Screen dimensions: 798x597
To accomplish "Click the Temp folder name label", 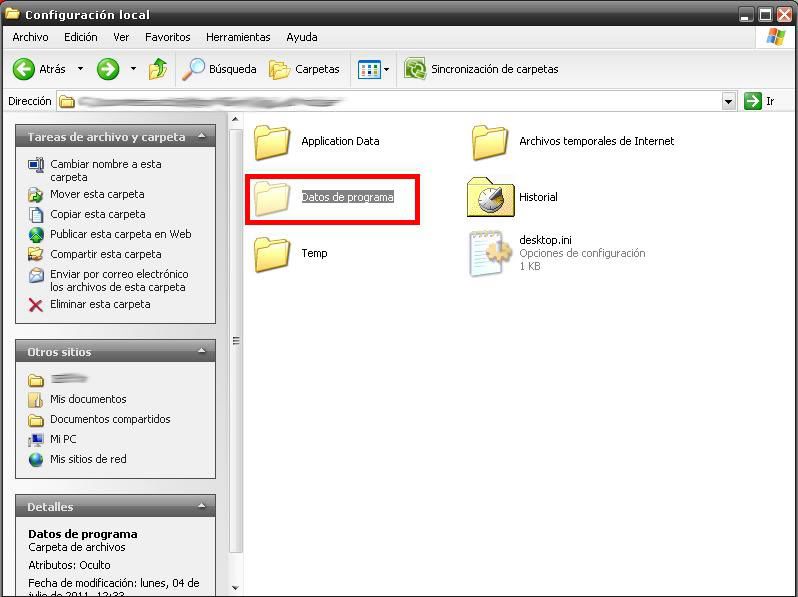I will [x=314, y=253].
